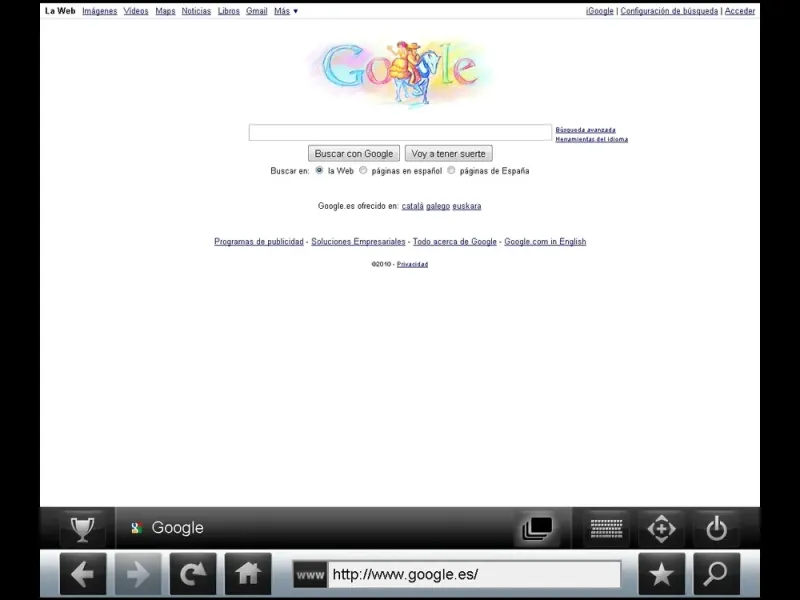This screenshot has width=800, height=600.
Task: Focus the Google search input field
Action: (400, 133)
